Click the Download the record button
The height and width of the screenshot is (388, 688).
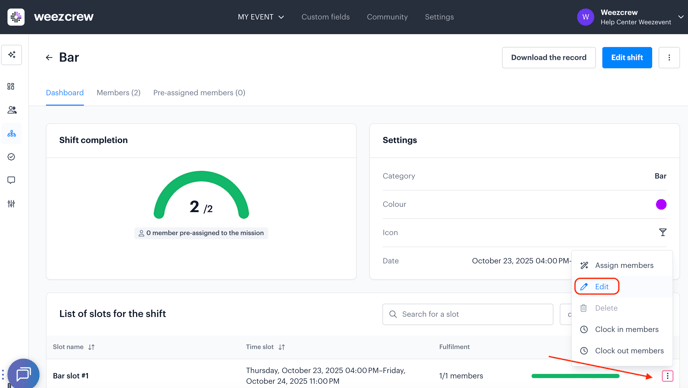coord(548,57)
